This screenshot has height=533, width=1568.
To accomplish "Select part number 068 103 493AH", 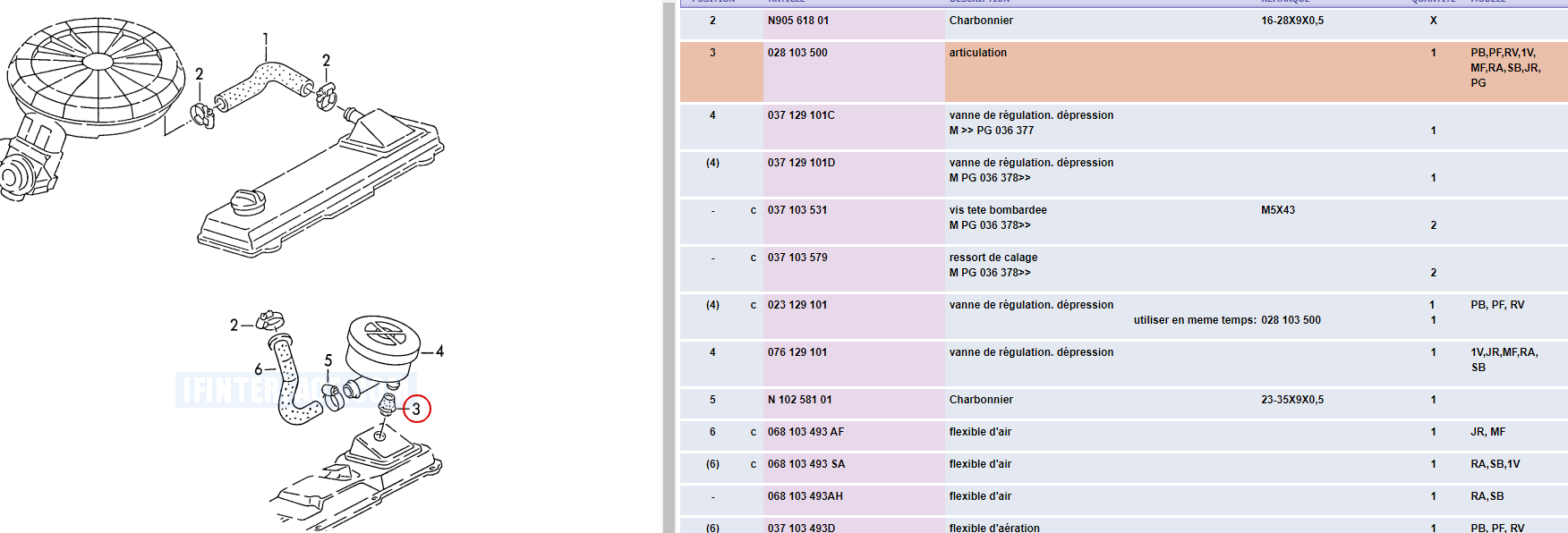I will (x=805, y=496).
